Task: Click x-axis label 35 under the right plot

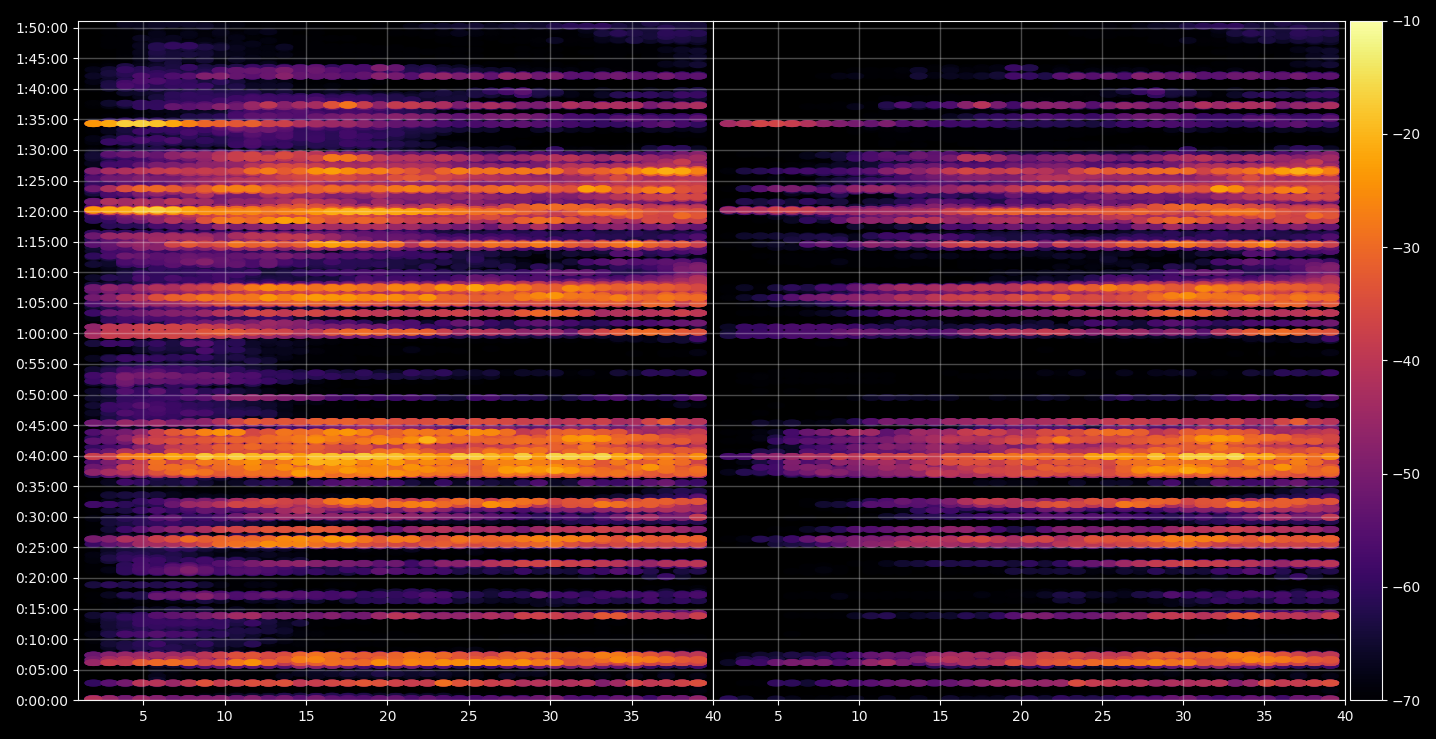Action: [x=1265, y=717]
